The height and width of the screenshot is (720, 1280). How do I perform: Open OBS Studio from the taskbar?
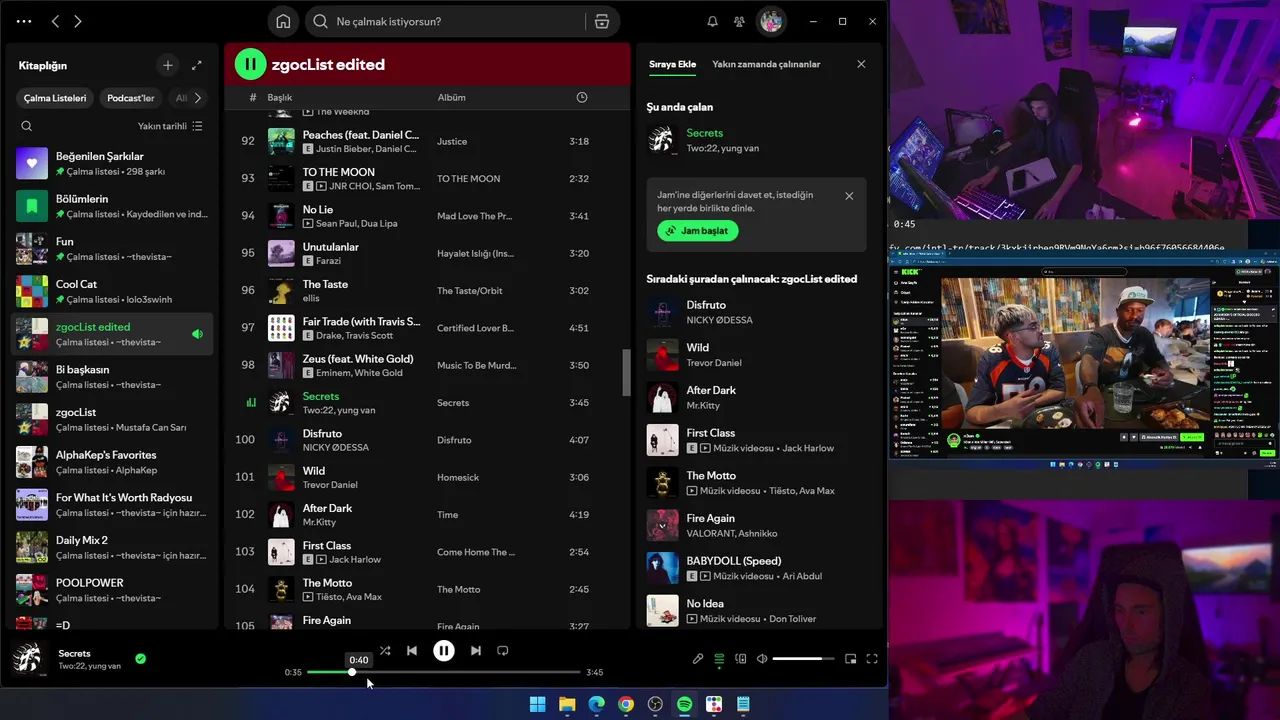pyautogui.click(x=655, y=704)
